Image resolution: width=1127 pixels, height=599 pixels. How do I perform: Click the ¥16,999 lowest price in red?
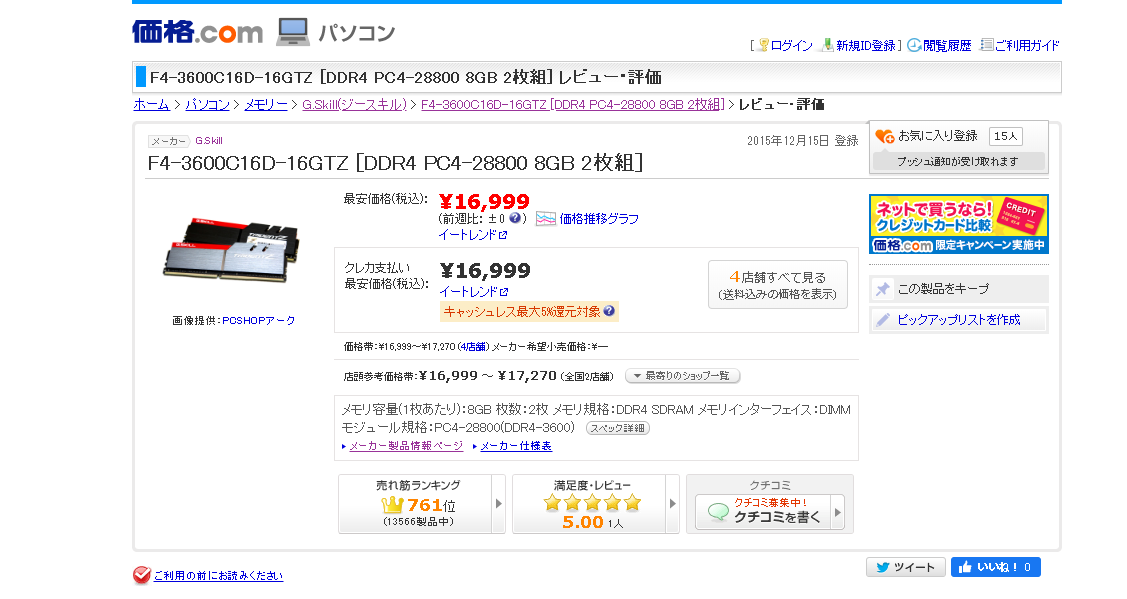coord(484,201)
